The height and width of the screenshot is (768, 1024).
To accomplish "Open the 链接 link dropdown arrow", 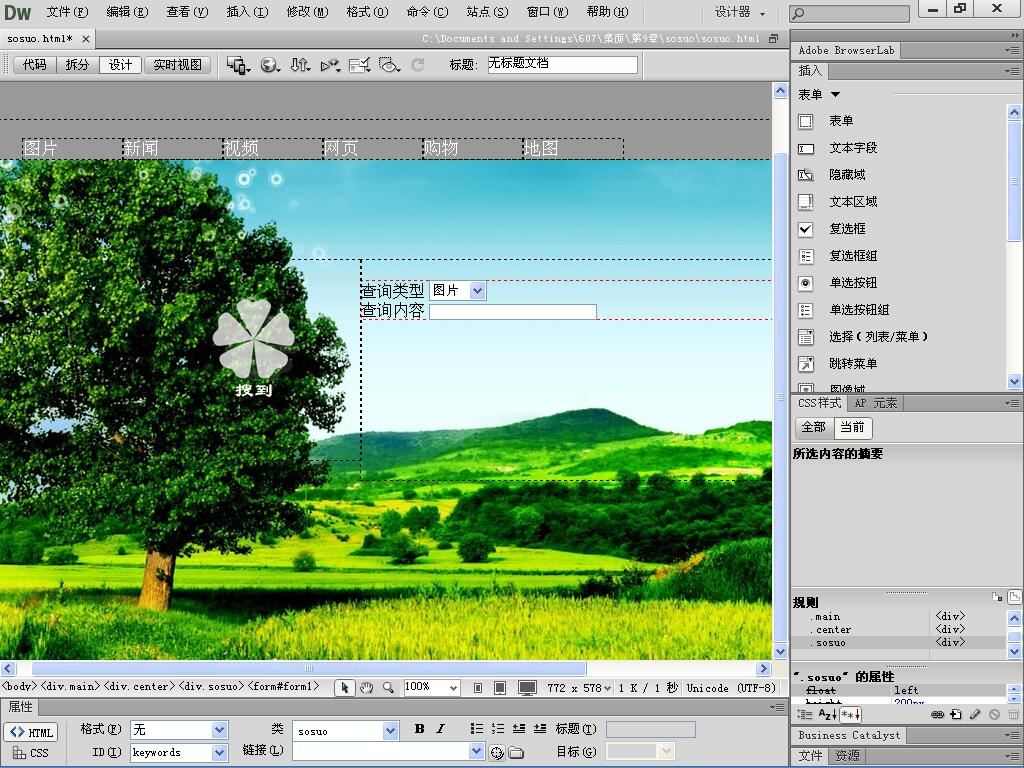I will click(476, 752).
